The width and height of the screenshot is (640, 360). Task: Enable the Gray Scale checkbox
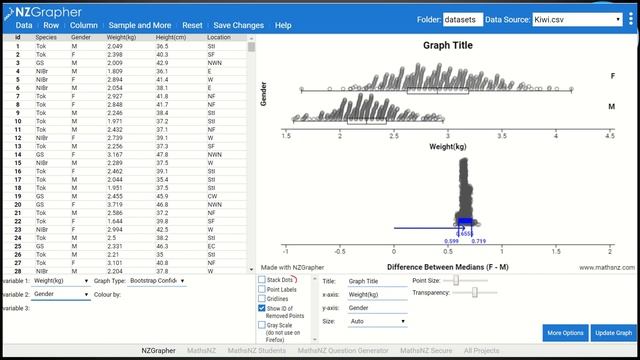point(262,325)
